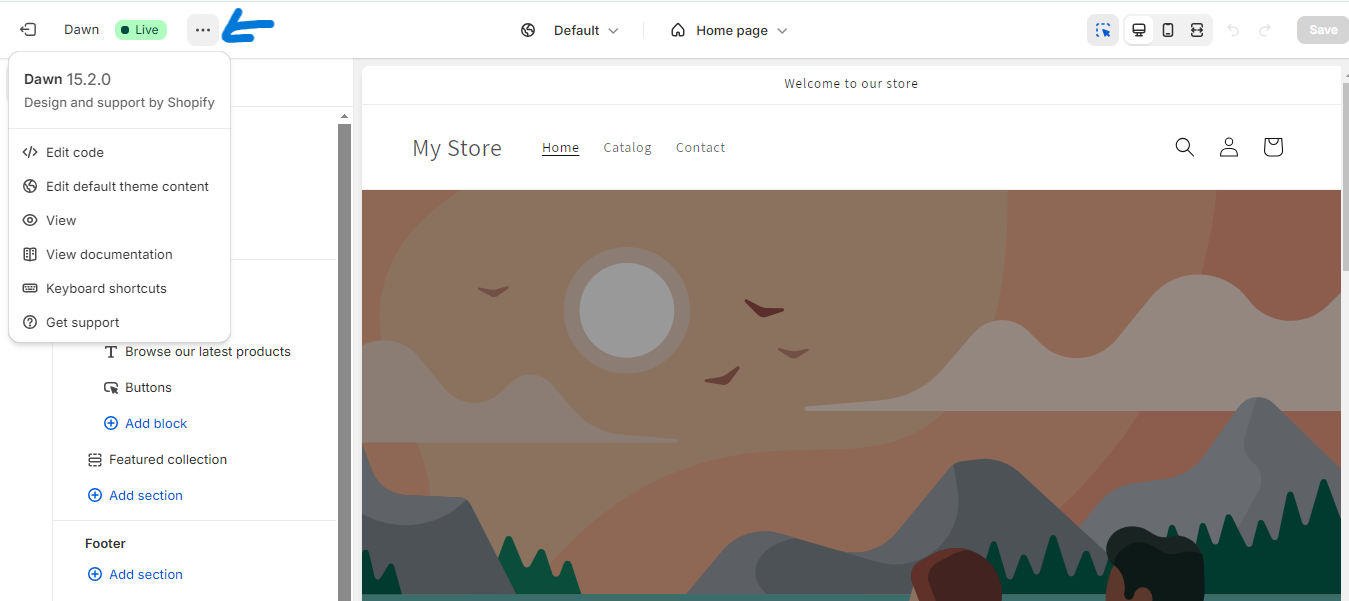This screenshot has height=601, width=1349.
Task: Select Browse our latest products block
Action: click(x=208, y=352)
